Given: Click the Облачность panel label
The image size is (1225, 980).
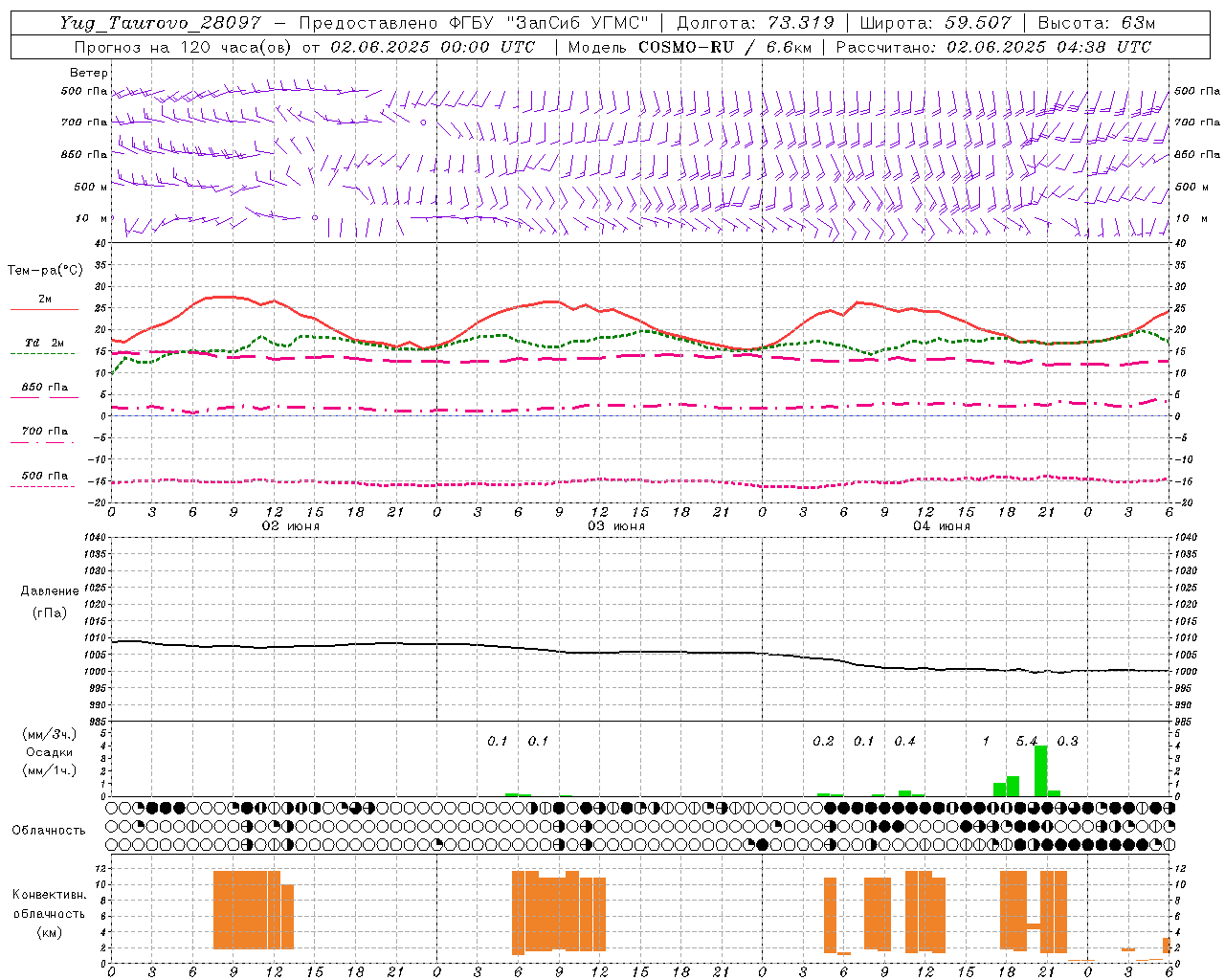Looking at the screenshot, I should coord(49,831).
